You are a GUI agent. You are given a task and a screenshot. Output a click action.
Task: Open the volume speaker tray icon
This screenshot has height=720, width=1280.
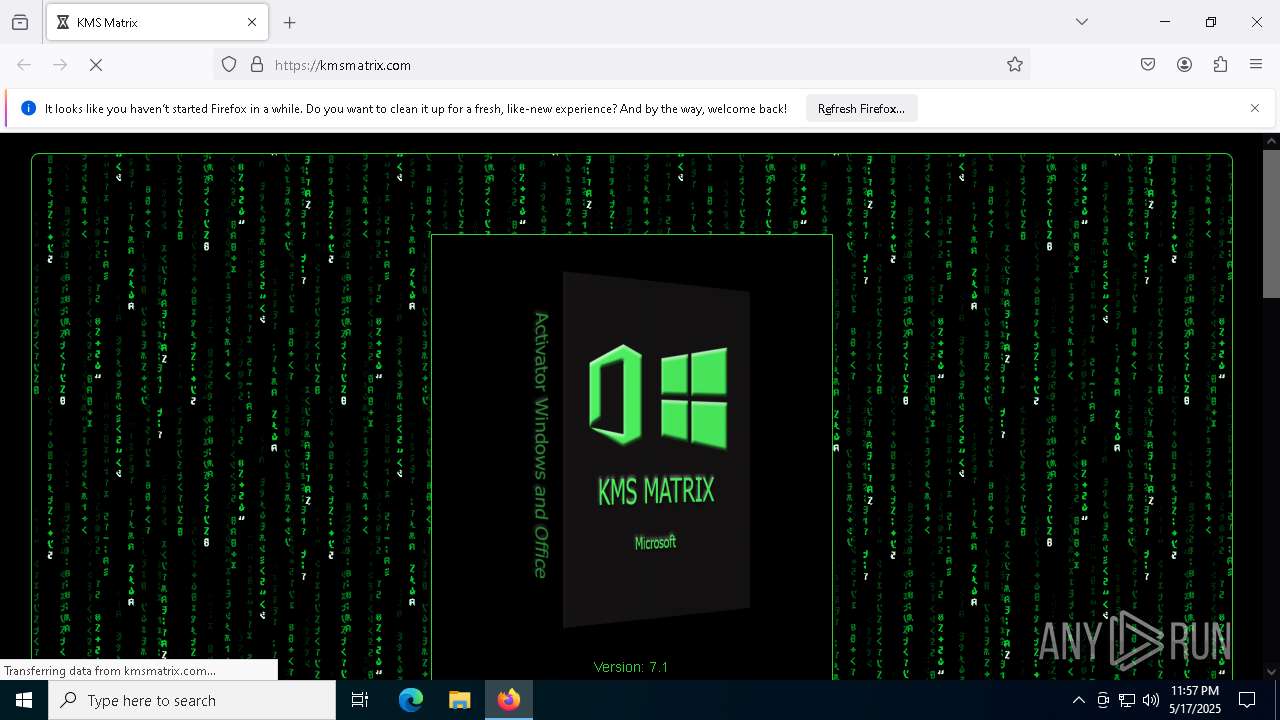click(1151, 700)
